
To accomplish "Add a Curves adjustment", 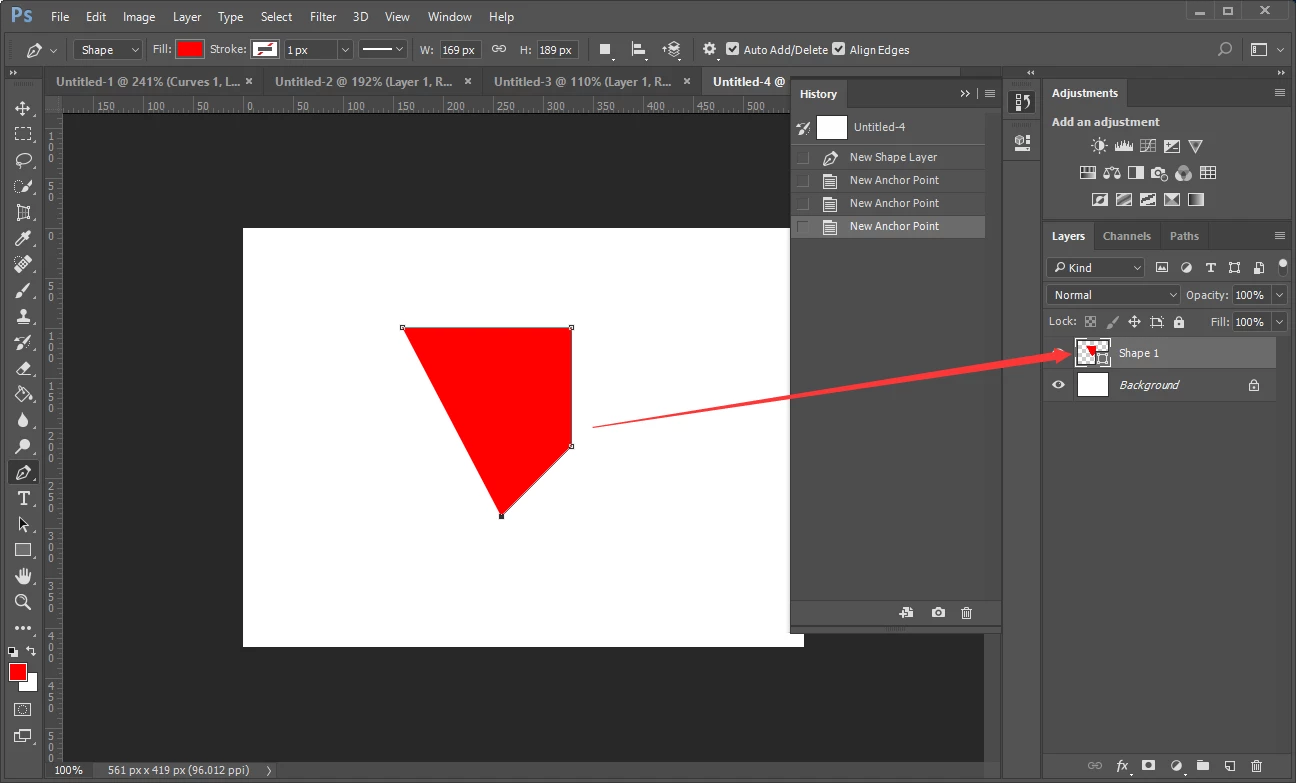I will 1147,146.
